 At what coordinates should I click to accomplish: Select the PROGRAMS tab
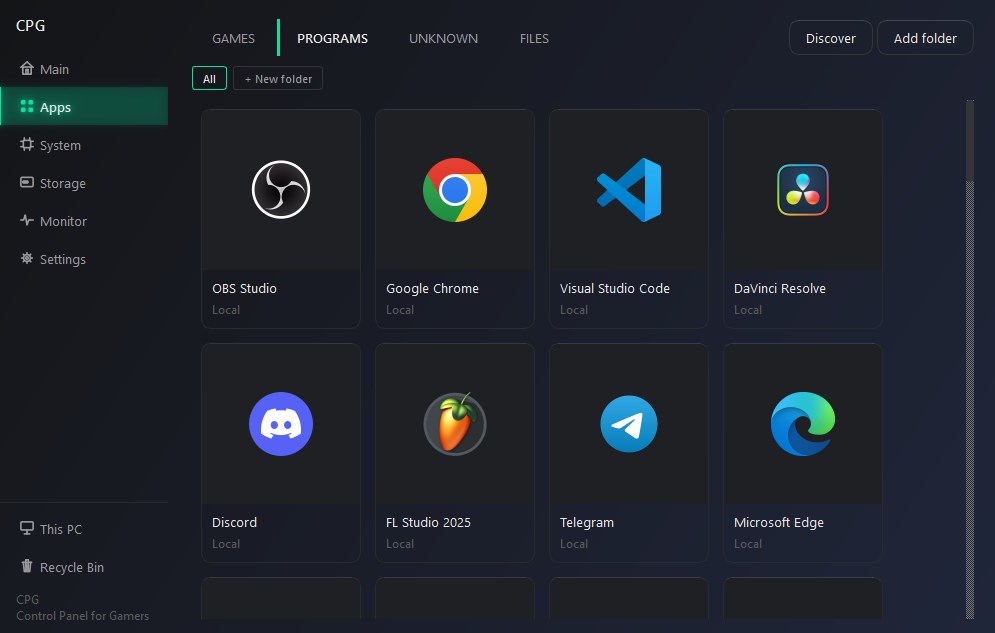333,38
